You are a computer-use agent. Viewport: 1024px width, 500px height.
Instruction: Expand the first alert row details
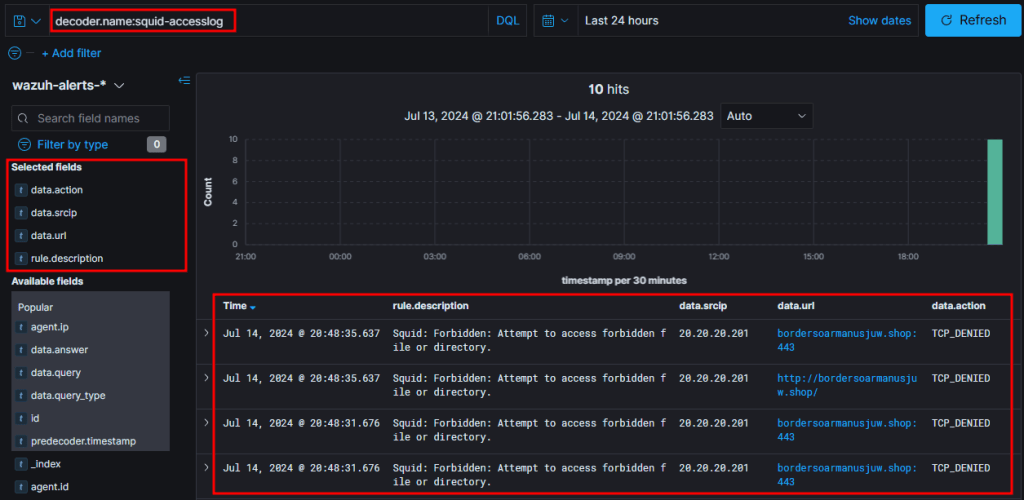pyautogui.click(x=206, y=333)
